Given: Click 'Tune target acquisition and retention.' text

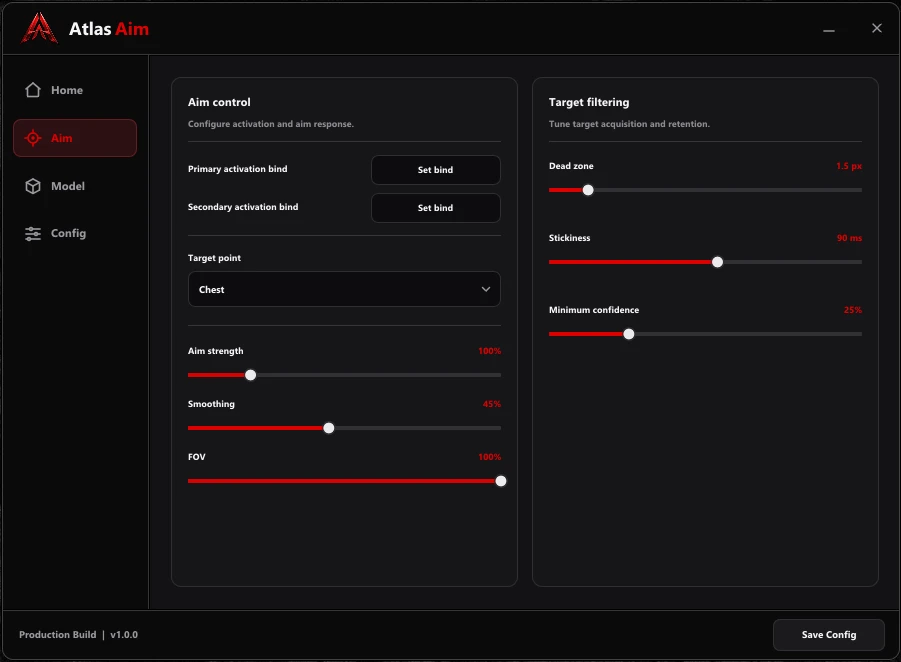Looking at the screenshot, I should click(629, 124).
